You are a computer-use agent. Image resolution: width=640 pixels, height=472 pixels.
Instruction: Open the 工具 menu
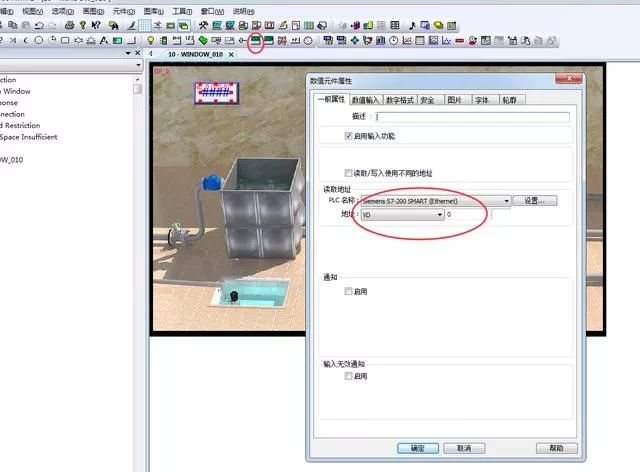pos(182,11)
